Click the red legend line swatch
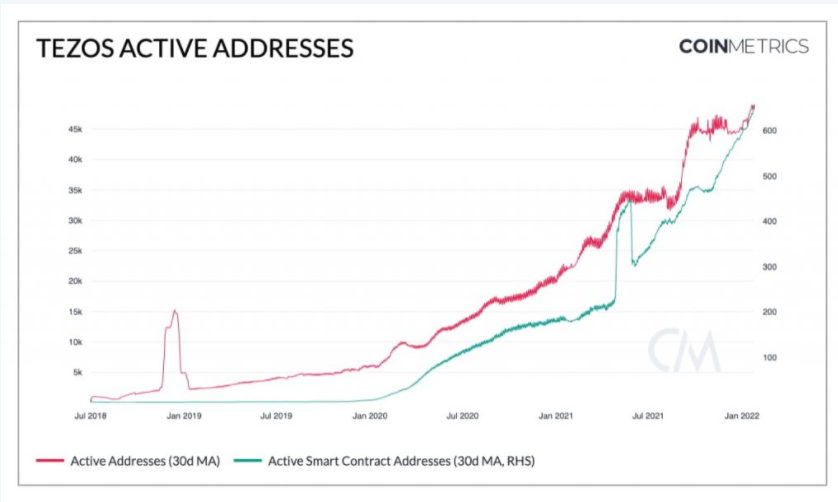838x502 pixels. [x=50, y=460]
